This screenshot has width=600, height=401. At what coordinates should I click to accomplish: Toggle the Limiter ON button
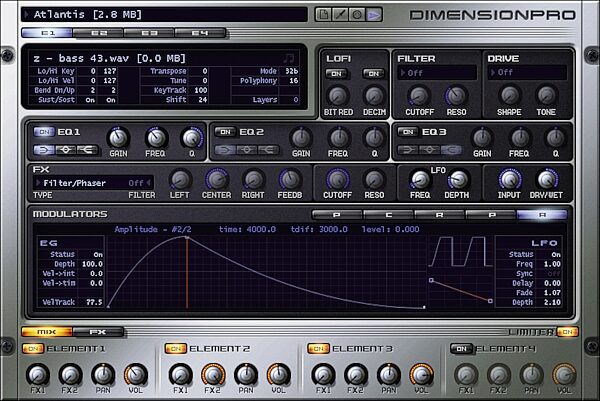[567, 332]
